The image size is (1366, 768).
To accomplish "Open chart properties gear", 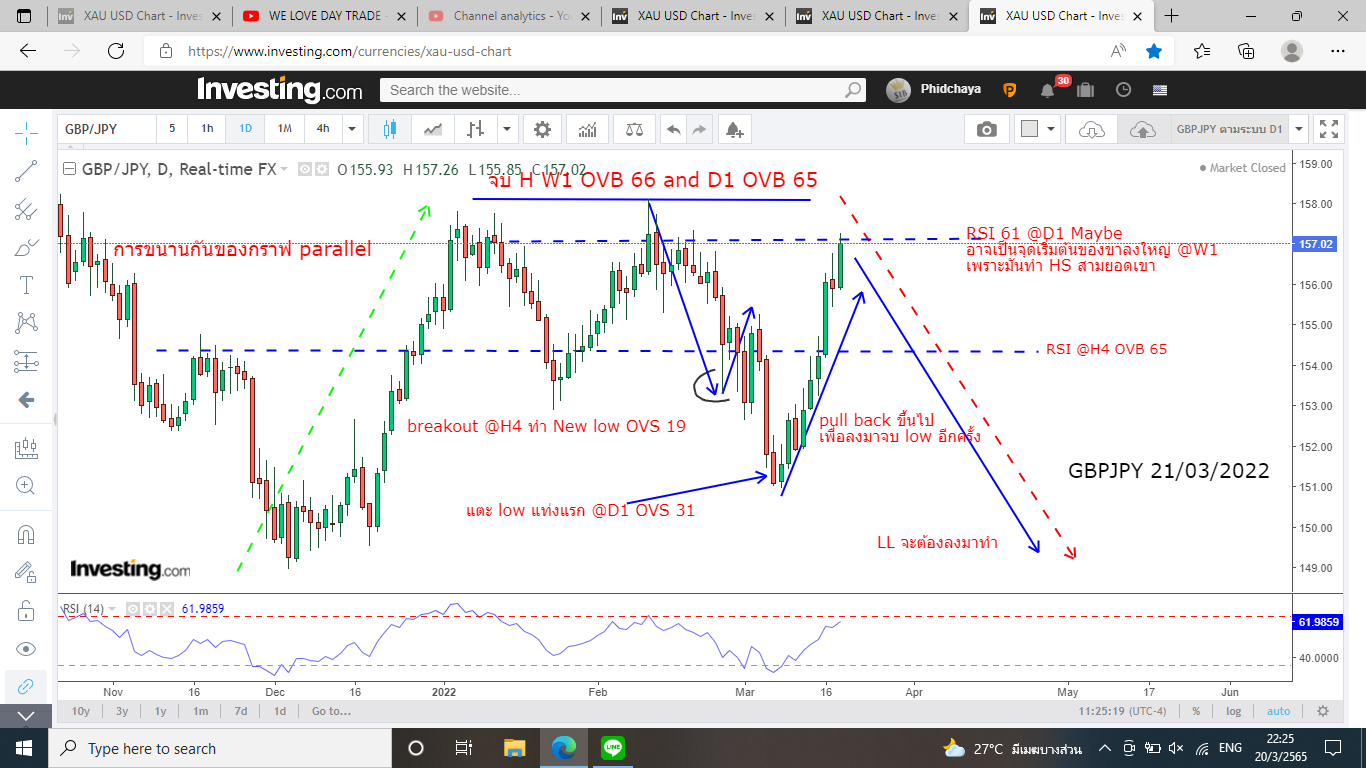I will click(x=542, y=129).
